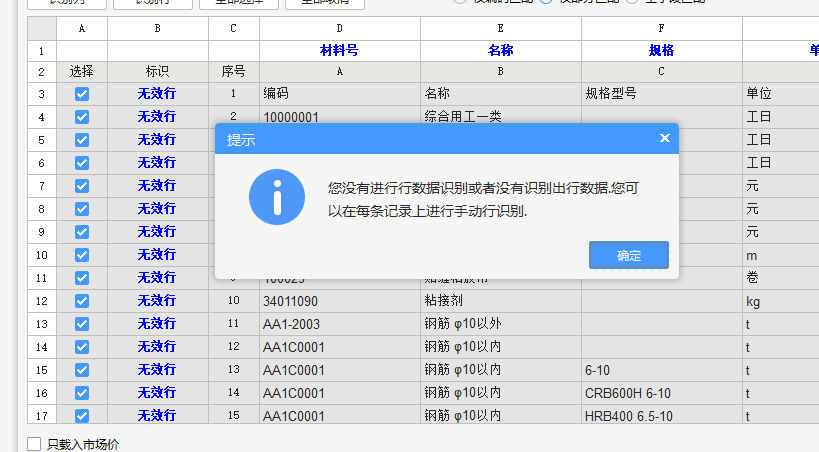
Task: Click the kg unit cell
Action: click(x=780, y=301)
